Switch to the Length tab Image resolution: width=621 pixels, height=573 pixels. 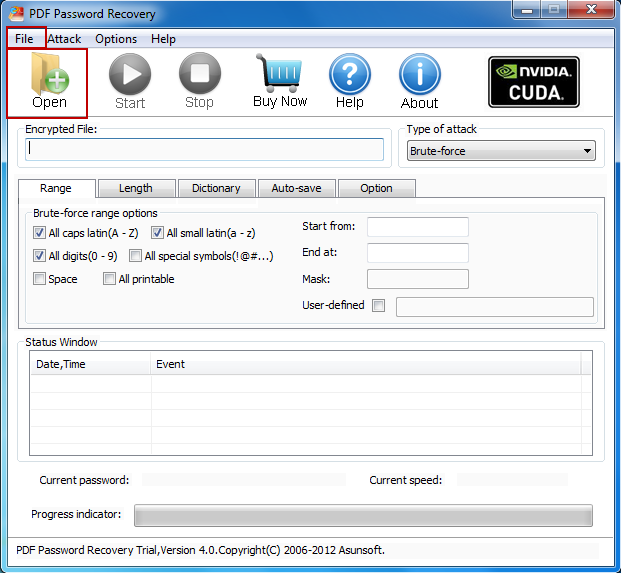pyautogui.click(x=136, y=188)
